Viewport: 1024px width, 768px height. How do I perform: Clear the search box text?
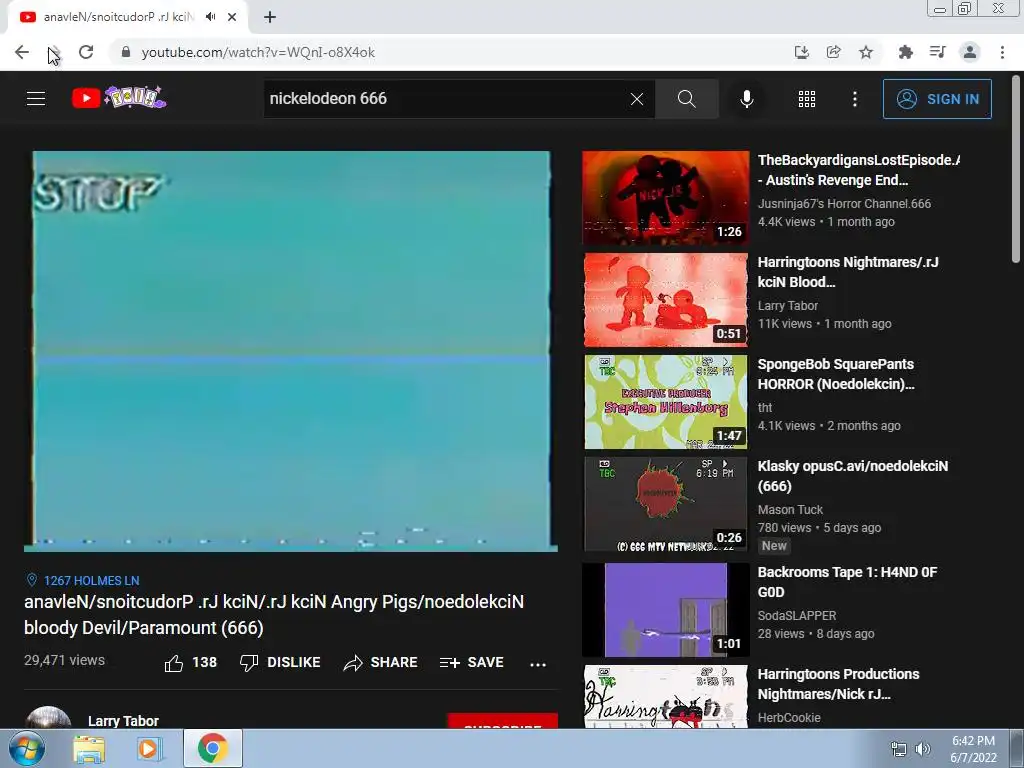pos(637,99)
